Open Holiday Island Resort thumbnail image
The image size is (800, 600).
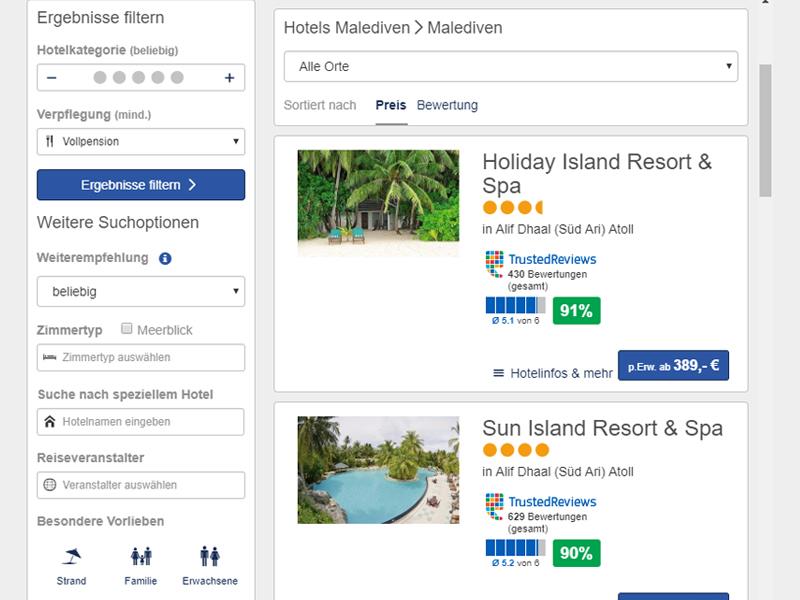(x=378, y=203)
